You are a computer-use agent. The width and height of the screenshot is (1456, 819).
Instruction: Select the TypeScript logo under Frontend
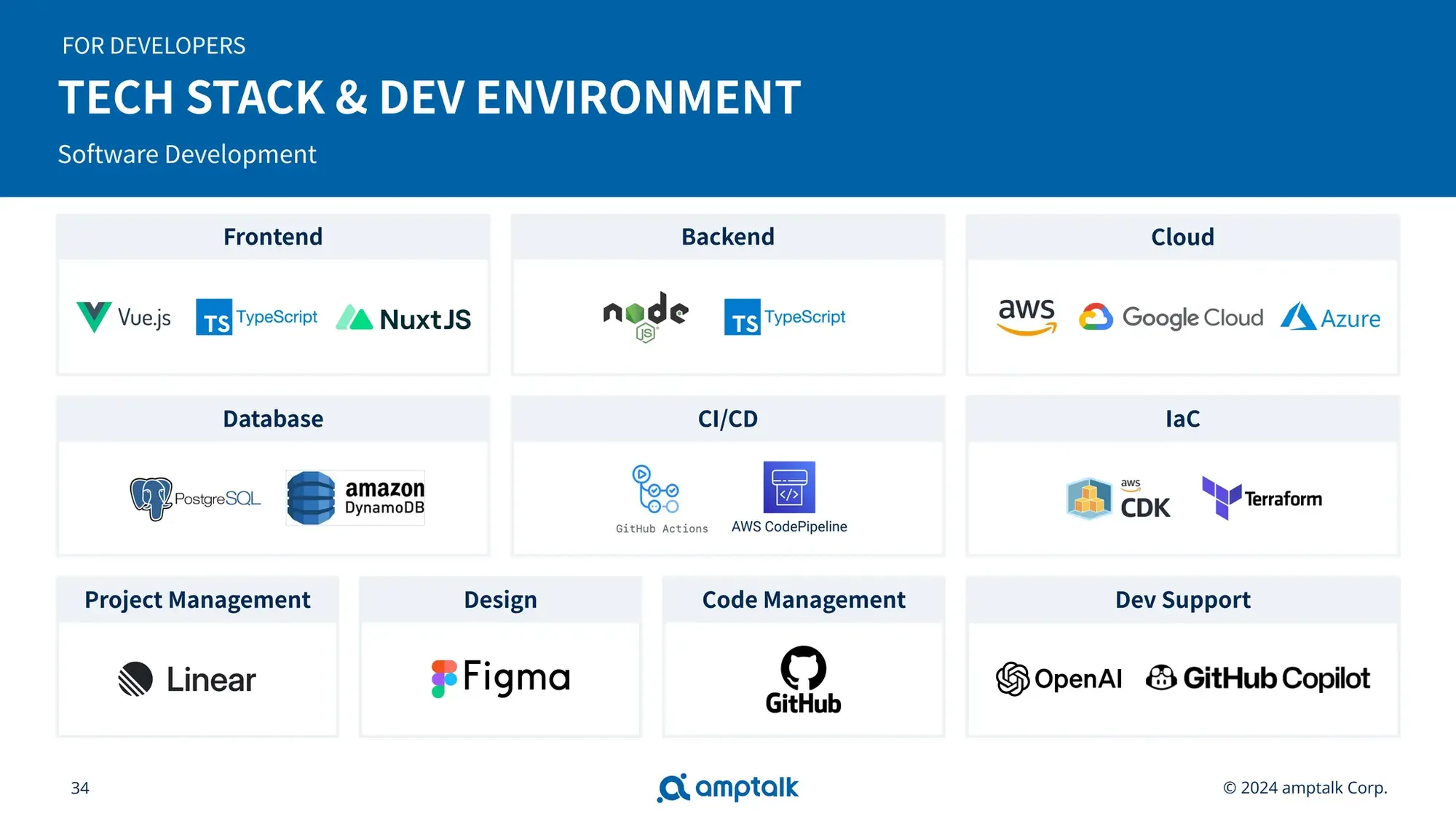[256, 317]
